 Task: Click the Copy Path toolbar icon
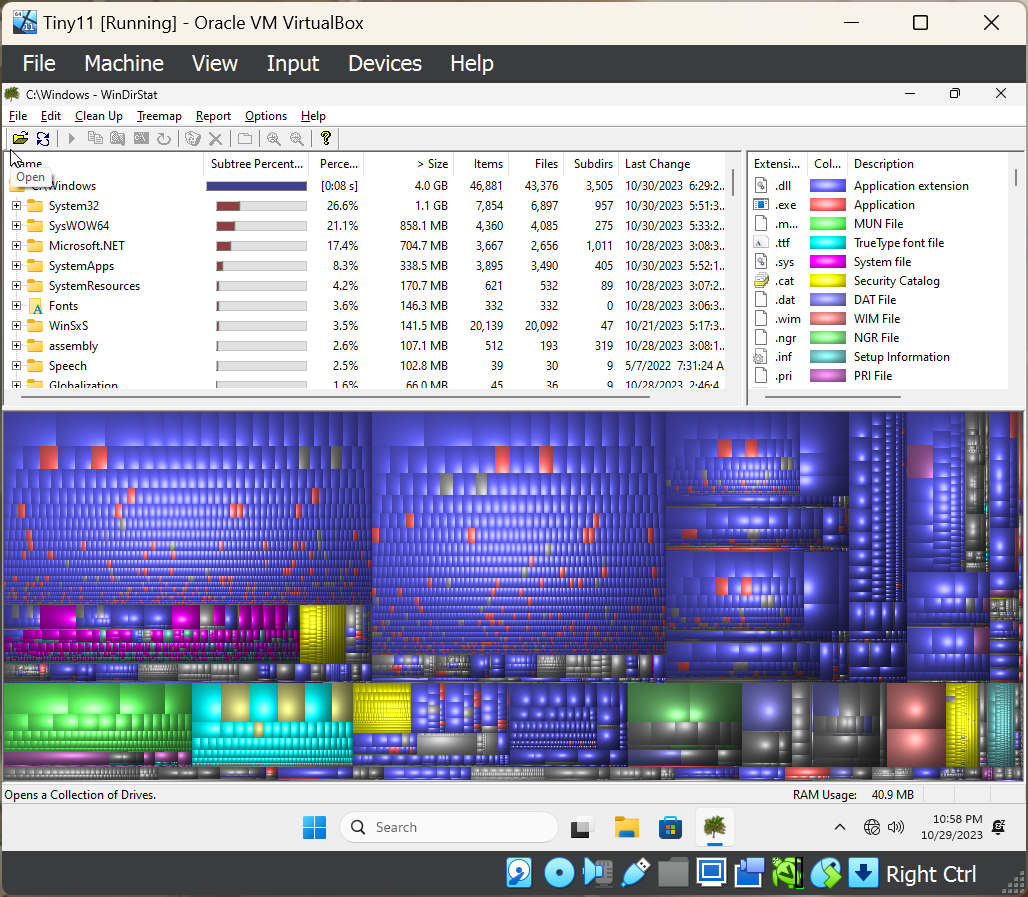[x=95, y=138]
